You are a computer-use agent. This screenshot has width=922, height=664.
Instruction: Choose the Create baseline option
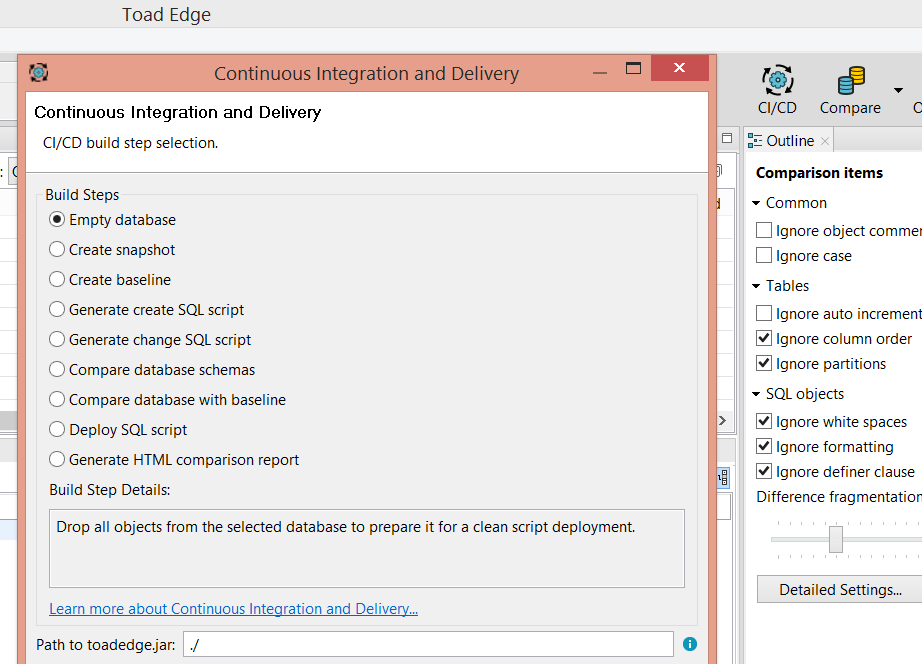(x=56, y=279)
